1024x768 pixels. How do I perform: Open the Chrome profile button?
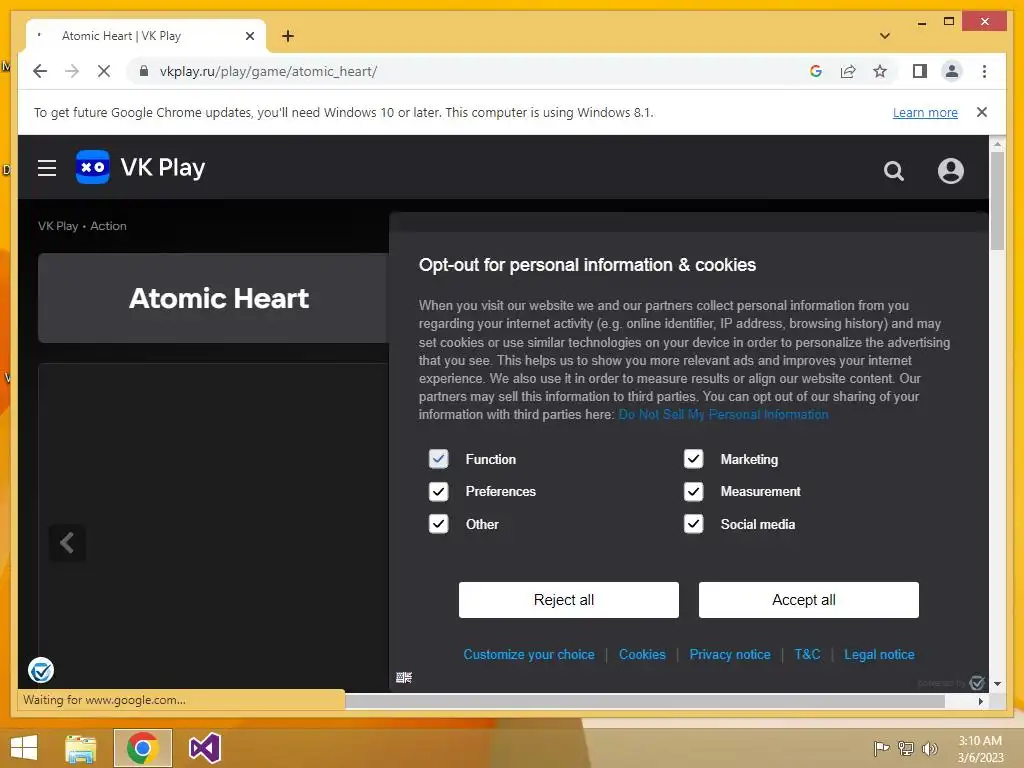(x=952, y=71)
